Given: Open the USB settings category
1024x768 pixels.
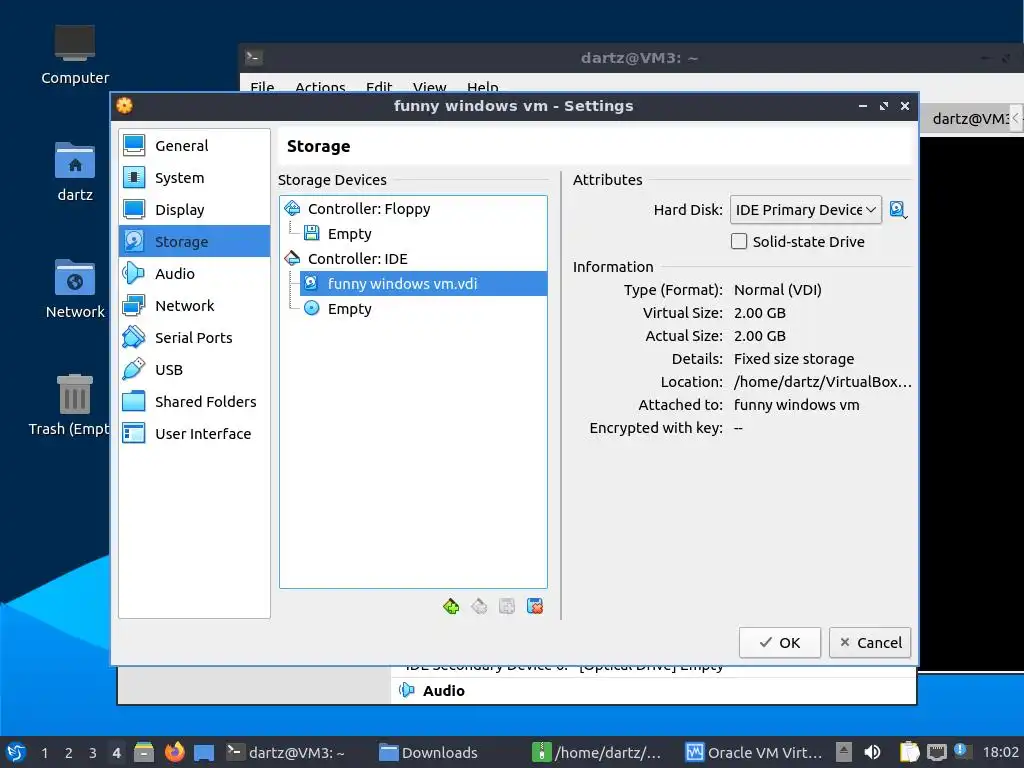Looking at the screenshot, I should (x=194, y=370).
